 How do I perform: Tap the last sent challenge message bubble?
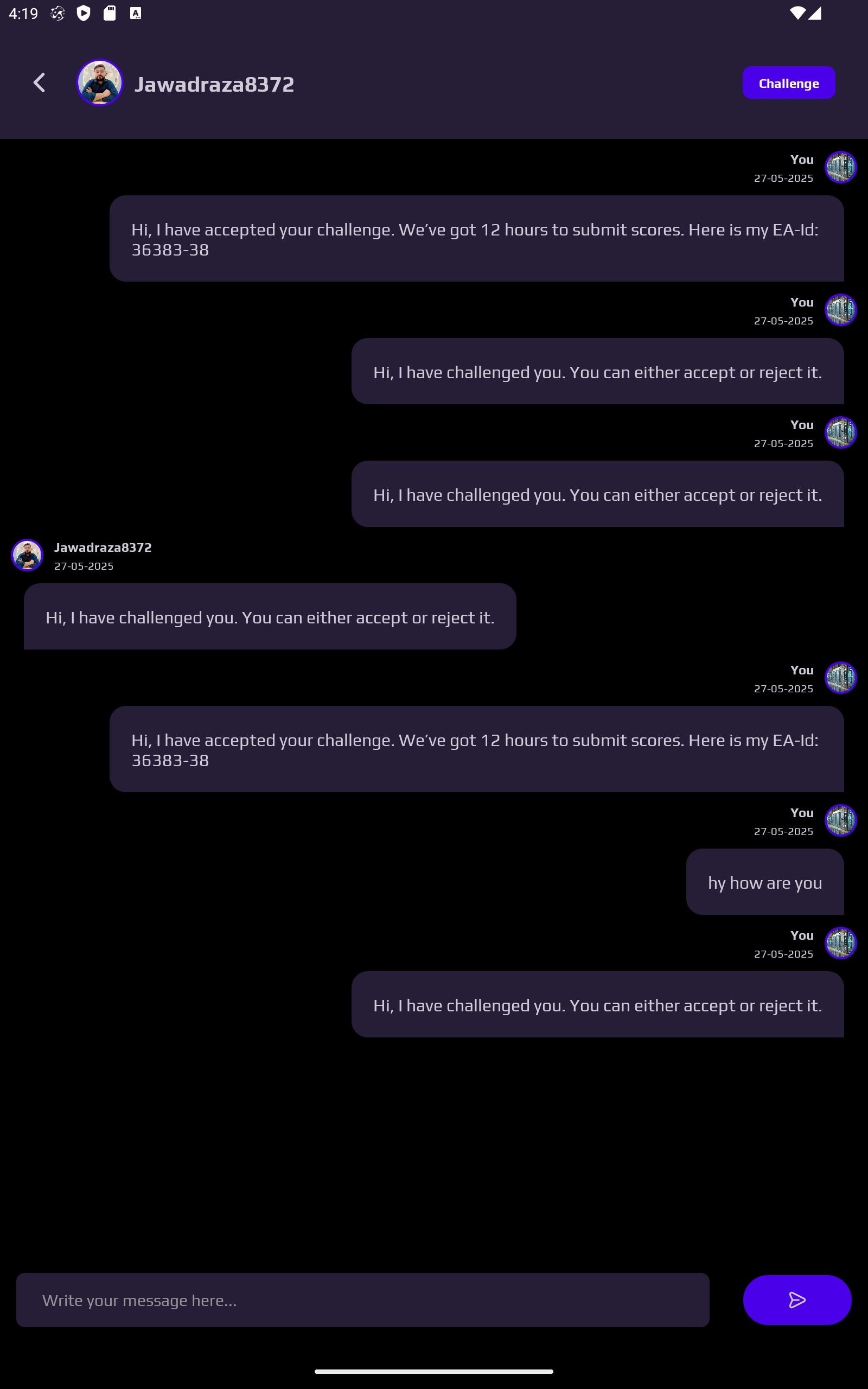597,1004
